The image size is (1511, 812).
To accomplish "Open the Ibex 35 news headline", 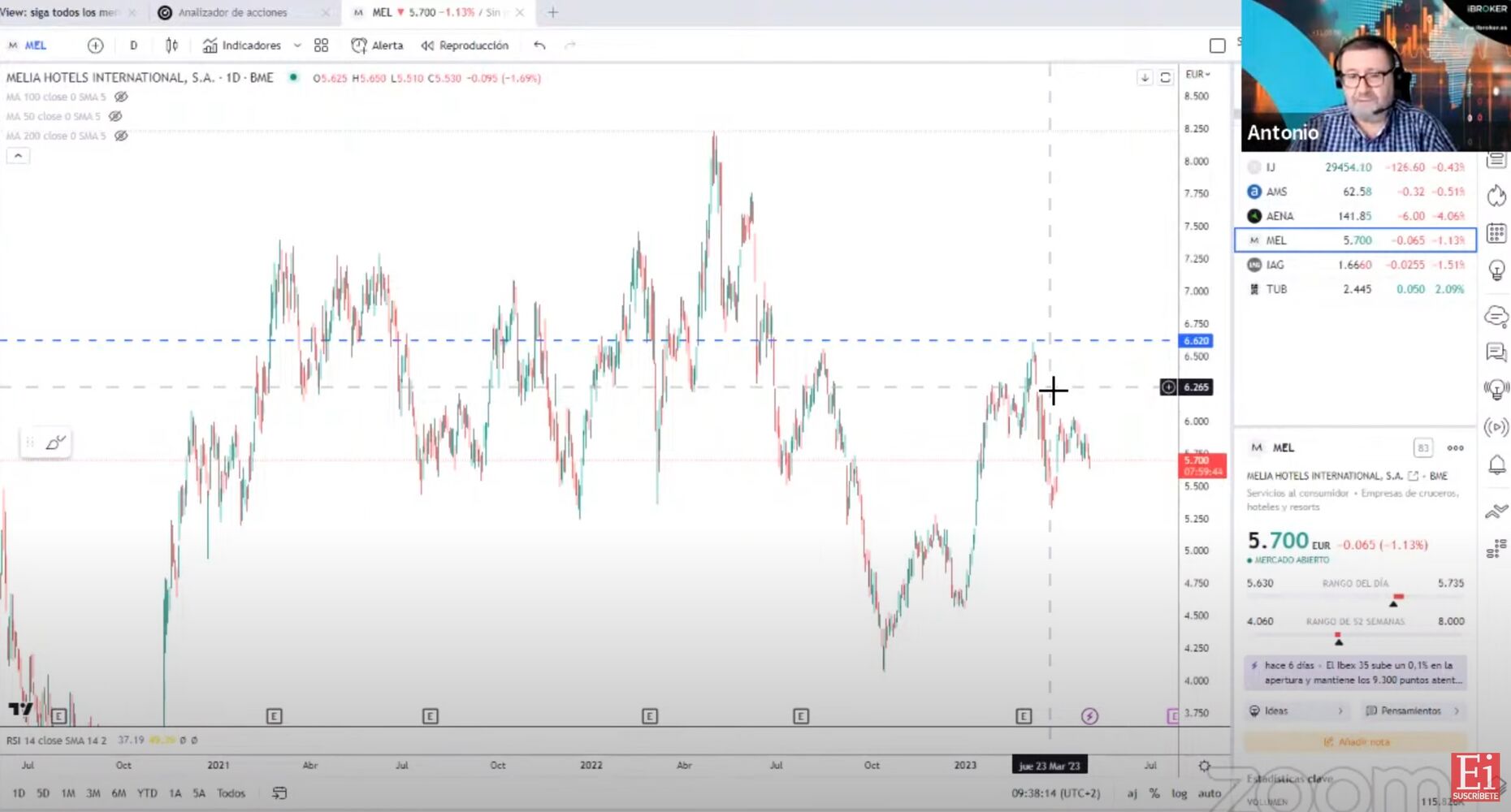I will coord(1355,672).
